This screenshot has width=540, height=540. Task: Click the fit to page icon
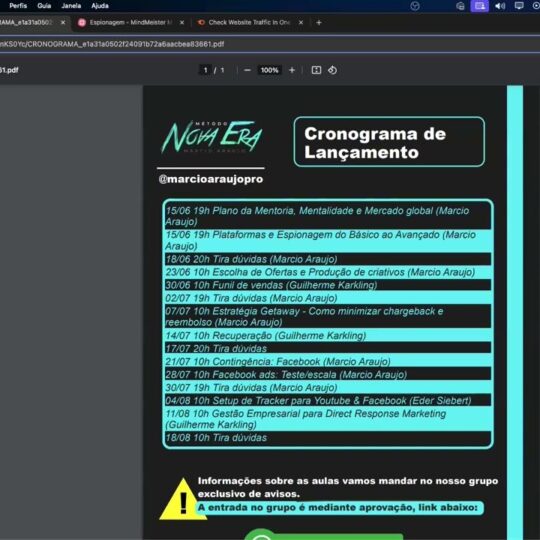tap(316, 70)
